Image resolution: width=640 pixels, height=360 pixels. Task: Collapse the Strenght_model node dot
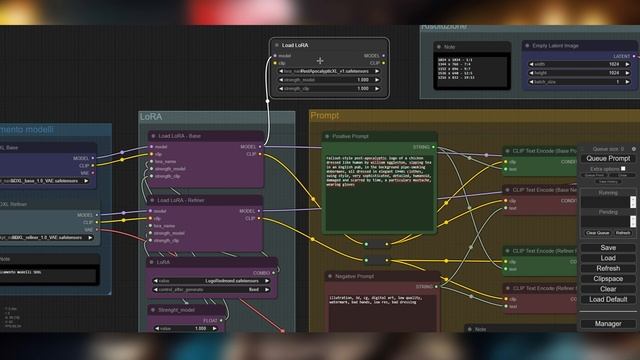pyautogui.click(x=153, y=310)
